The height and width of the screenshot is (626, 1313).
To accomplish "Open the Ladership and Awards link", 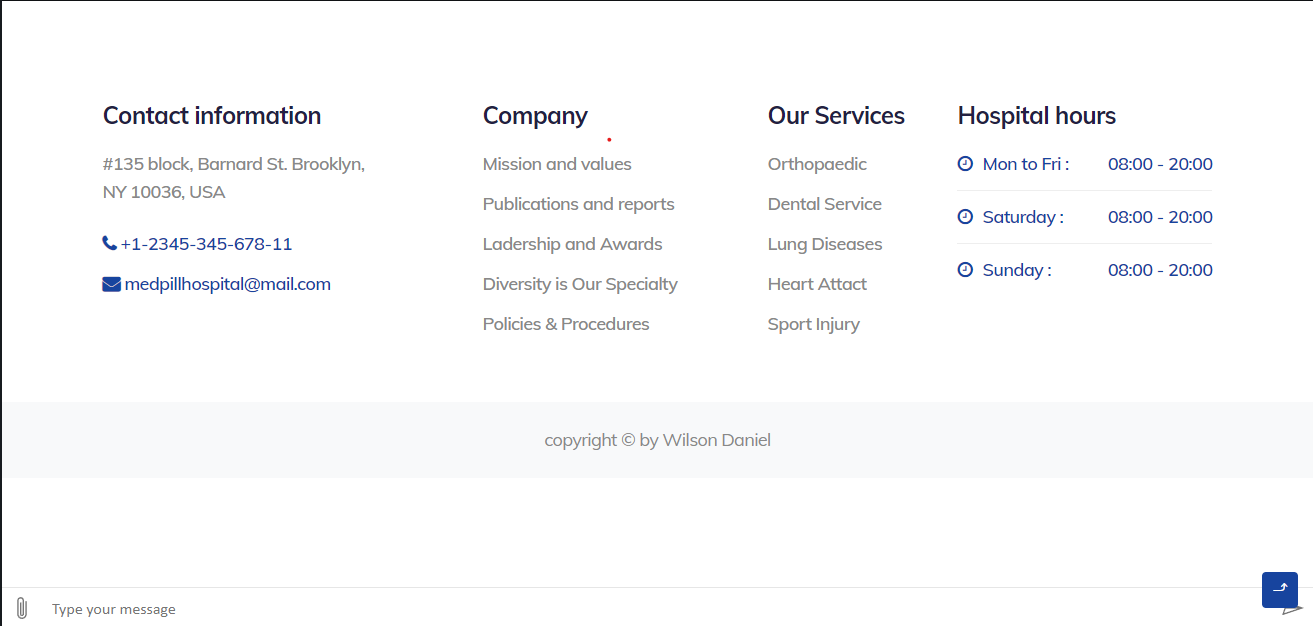I will 572,244.
